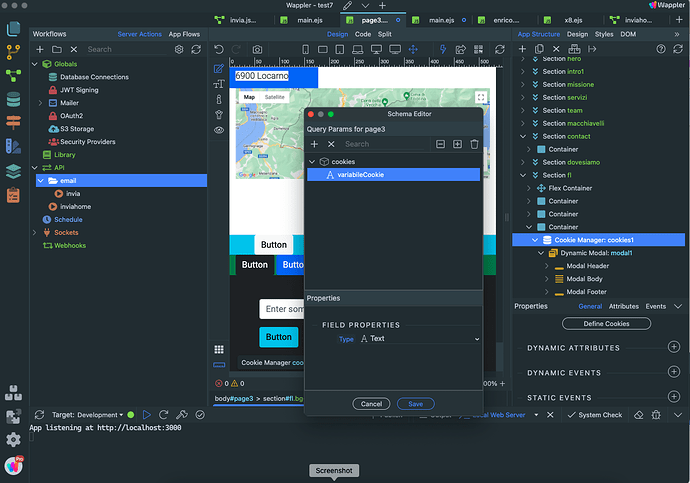Screen dimensions: 690x483
Task: Switch to App Flows tab
Action: point(184,34)
